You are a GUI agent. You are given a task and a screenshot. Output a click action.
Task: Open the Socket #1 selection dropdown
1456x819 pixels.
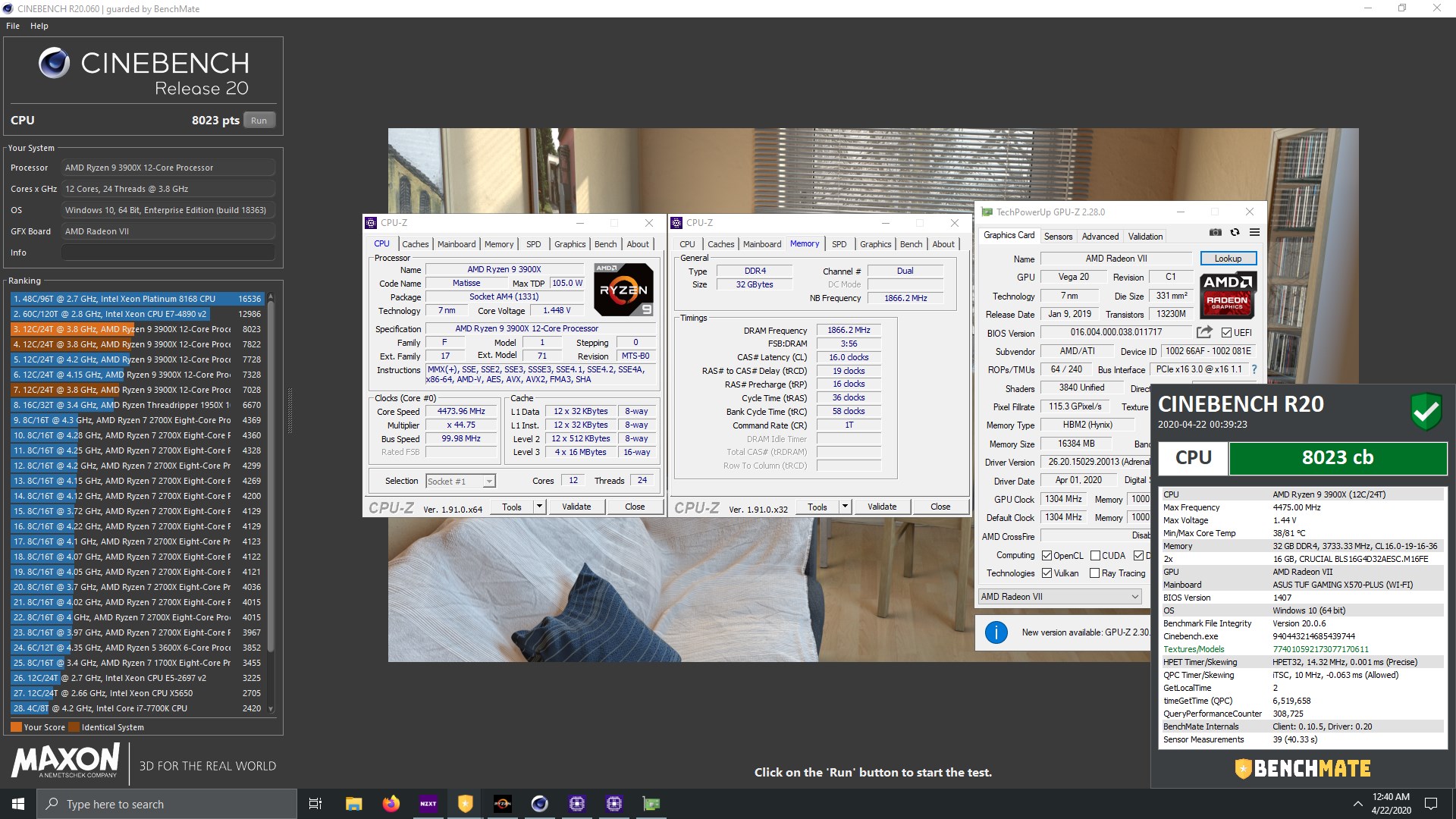(x=460, y=481)
